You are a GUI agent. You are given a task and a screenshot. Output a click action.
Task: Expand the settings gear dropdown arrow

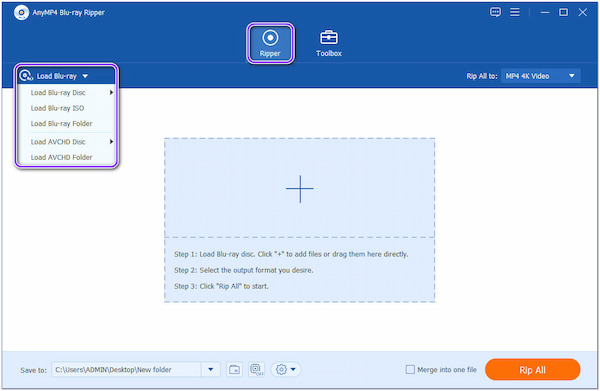coord(293,370)
